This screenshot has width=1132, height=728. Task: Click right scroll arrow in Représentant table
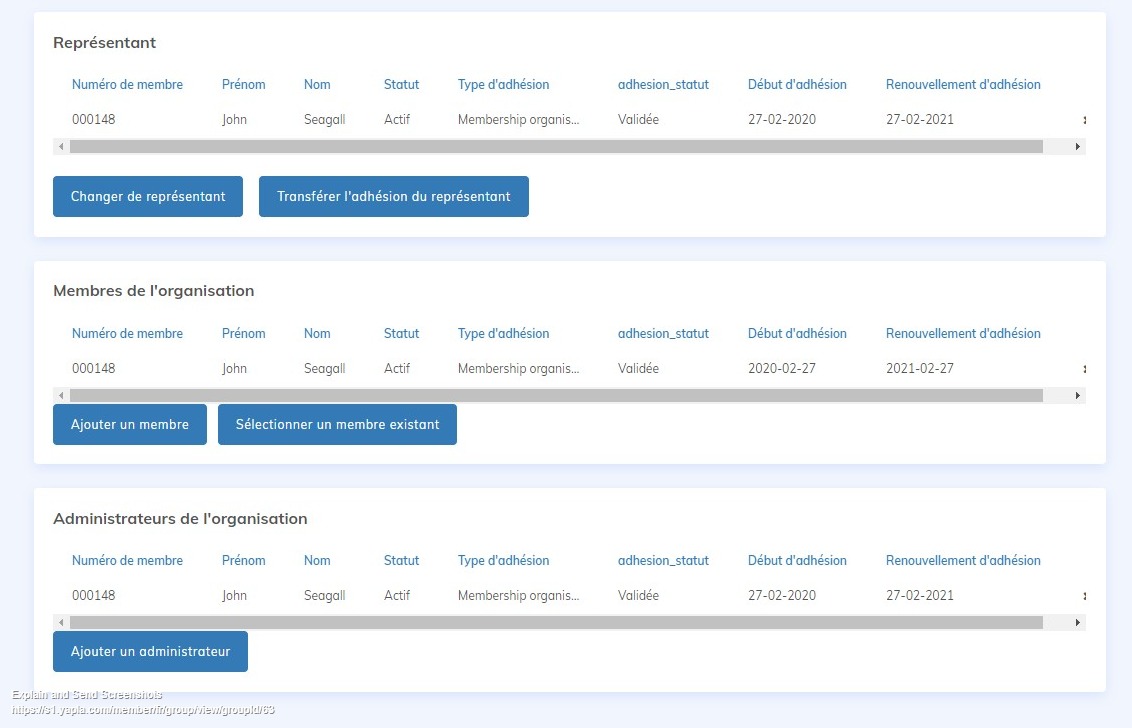click(x=1077, y=147)
